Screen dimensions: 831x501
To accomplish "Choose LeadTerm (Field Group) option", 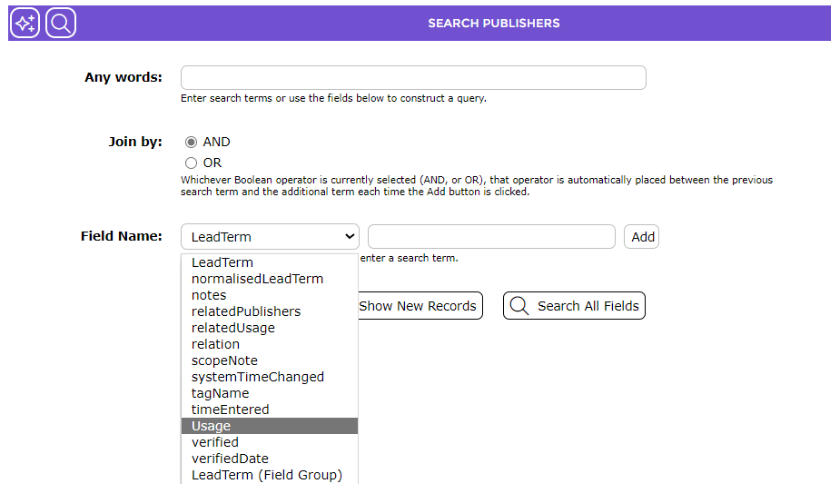I will pos(270,476).
